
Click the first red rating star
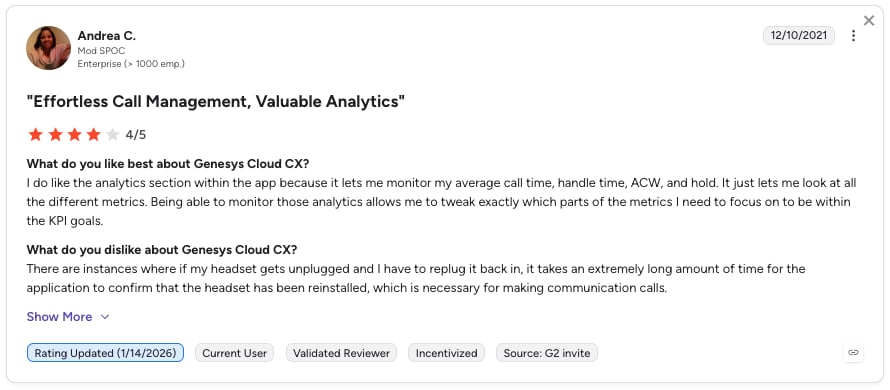pos(36,135)
